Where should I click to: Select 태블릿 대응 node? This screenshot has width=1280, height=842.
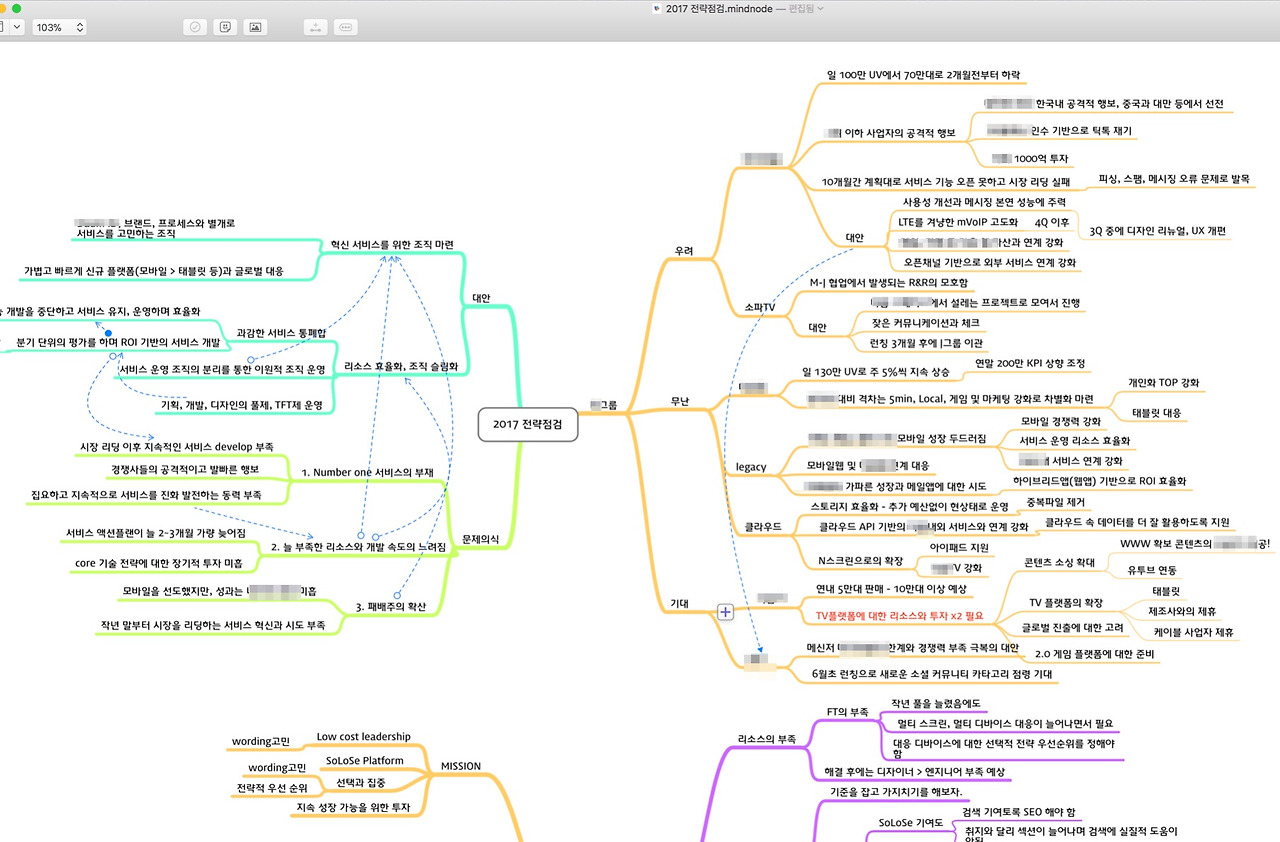[1156, 412]
